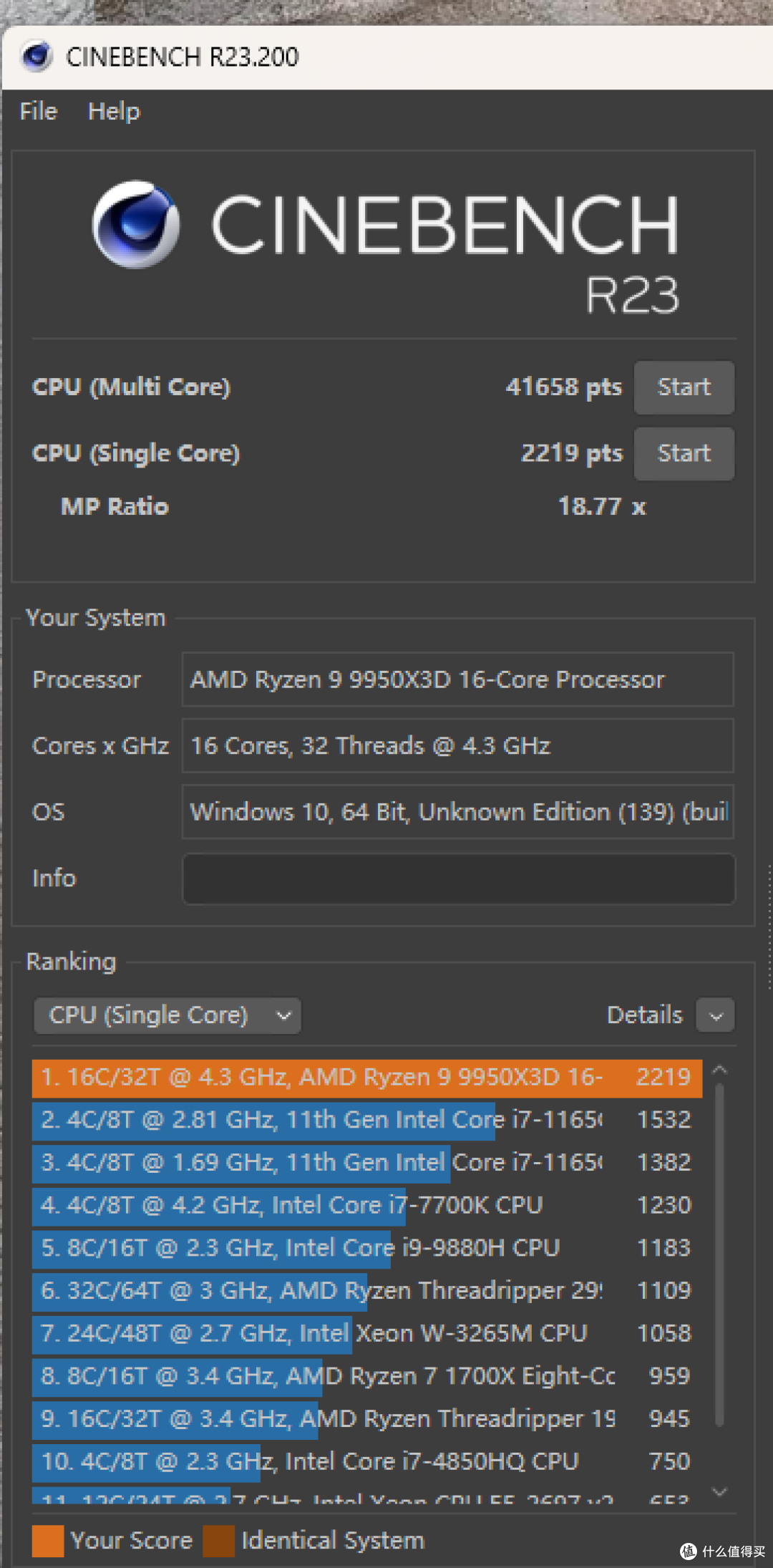This screenshot has height=1568, width=773.
Task: Click the Info input field
Action: 458,879
